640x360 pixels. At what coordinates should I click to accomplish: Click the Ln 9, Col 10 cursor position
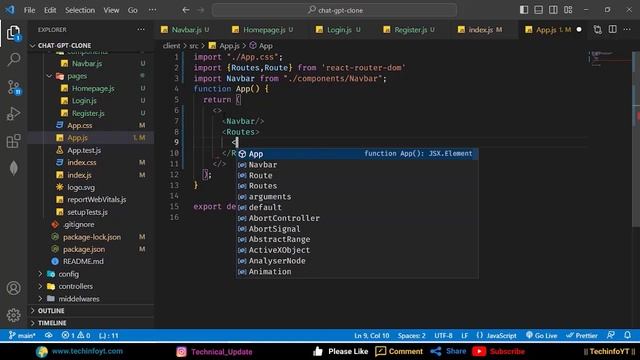tap(371, 336)
